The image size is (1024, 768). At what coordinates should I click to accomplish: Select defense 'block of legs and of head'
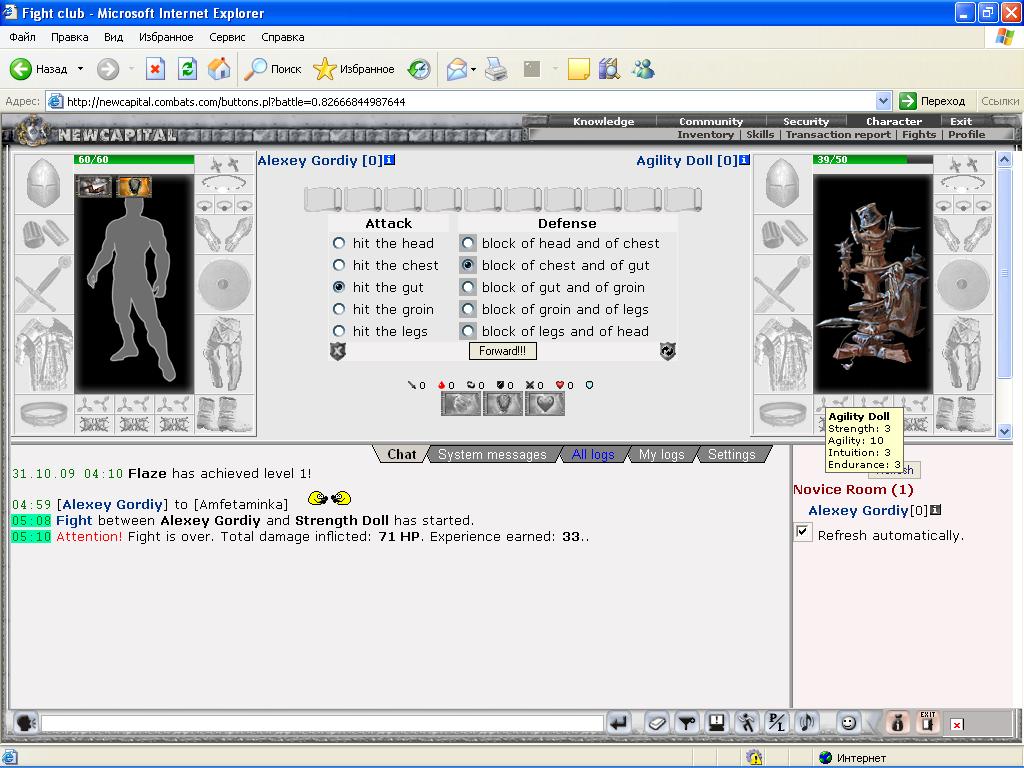coord(468,331)
